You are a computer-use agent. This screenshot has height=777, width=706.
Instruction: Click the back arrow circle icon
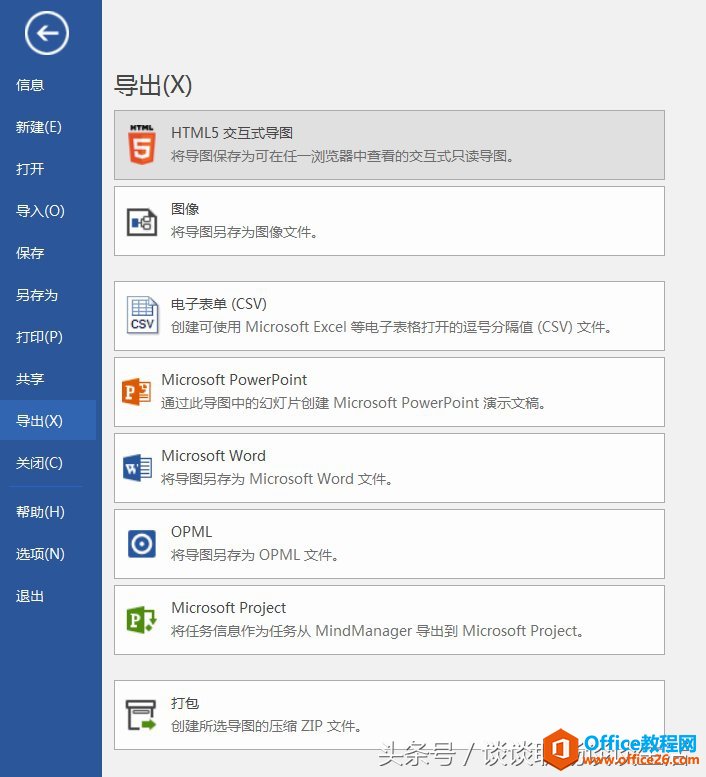click(x=47, y=33)
